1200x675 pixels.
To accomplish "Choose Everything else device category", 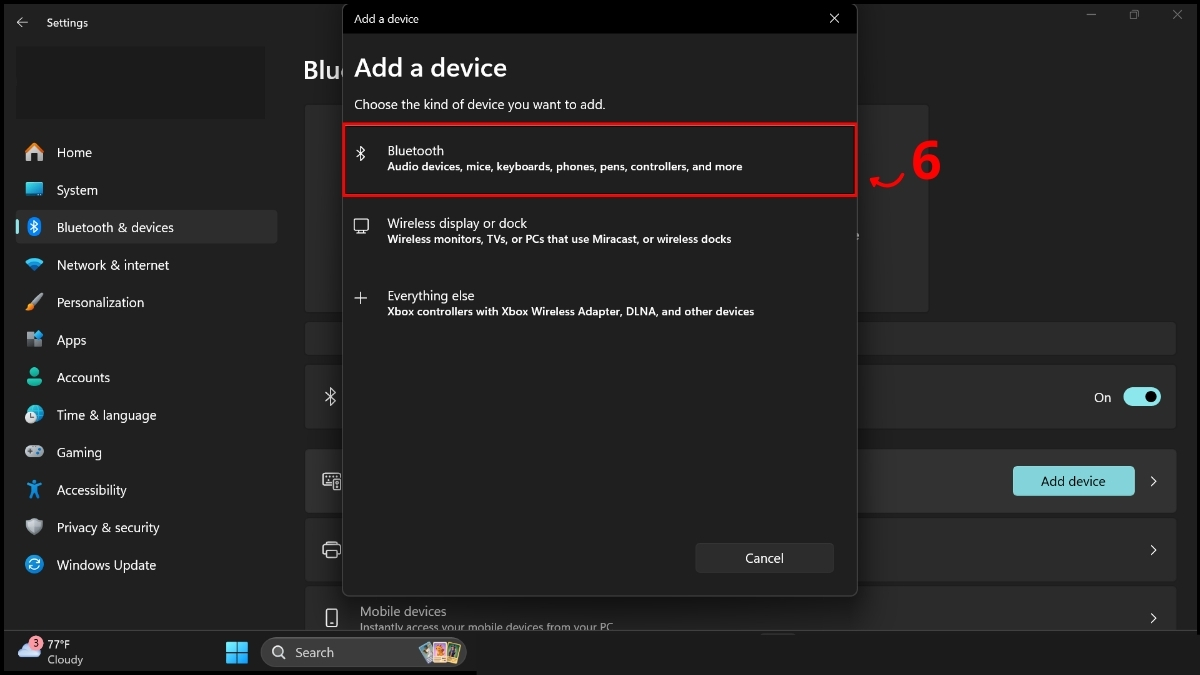I will [599, 302].
